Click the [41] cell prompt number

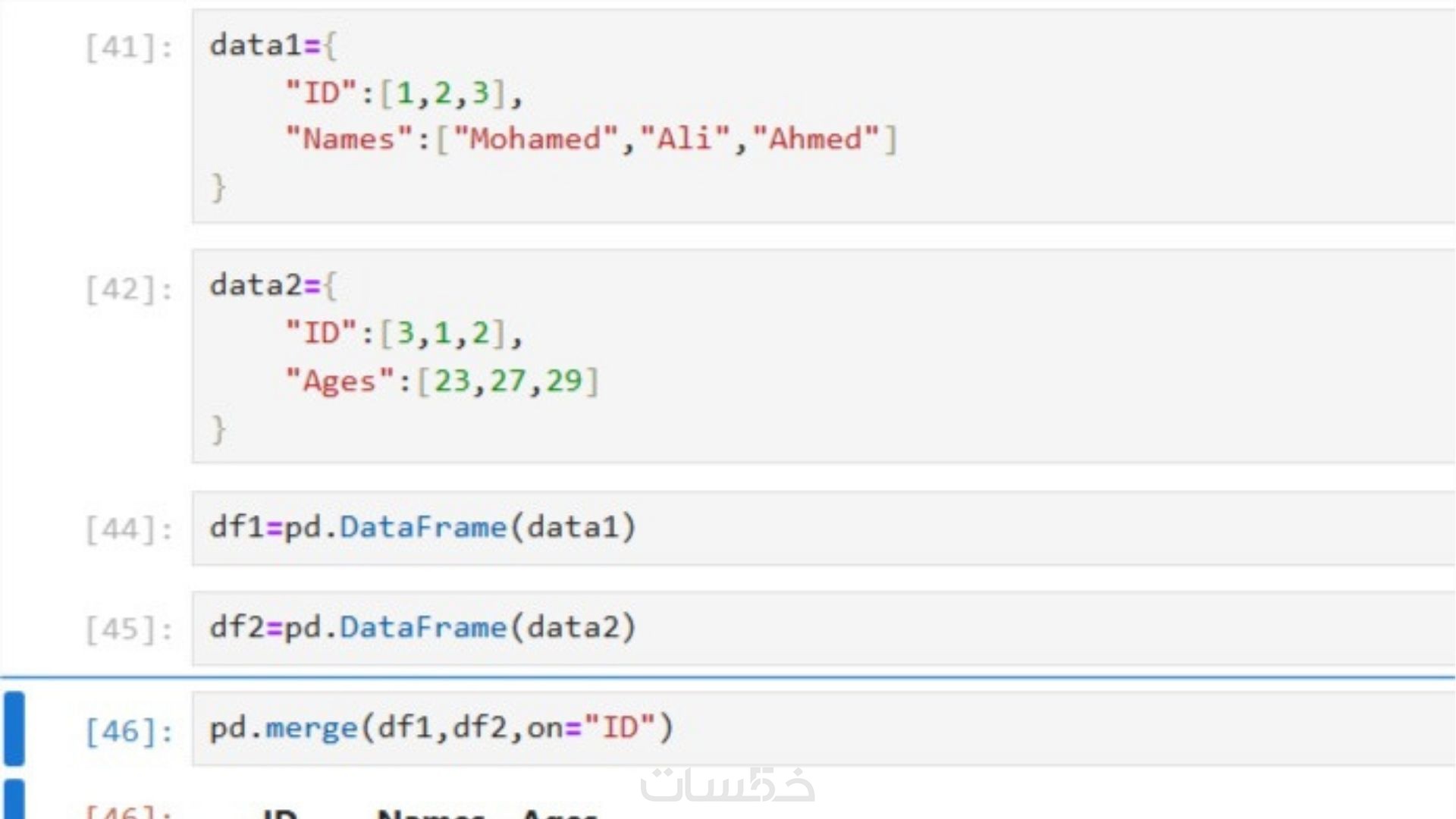[129, 47]
